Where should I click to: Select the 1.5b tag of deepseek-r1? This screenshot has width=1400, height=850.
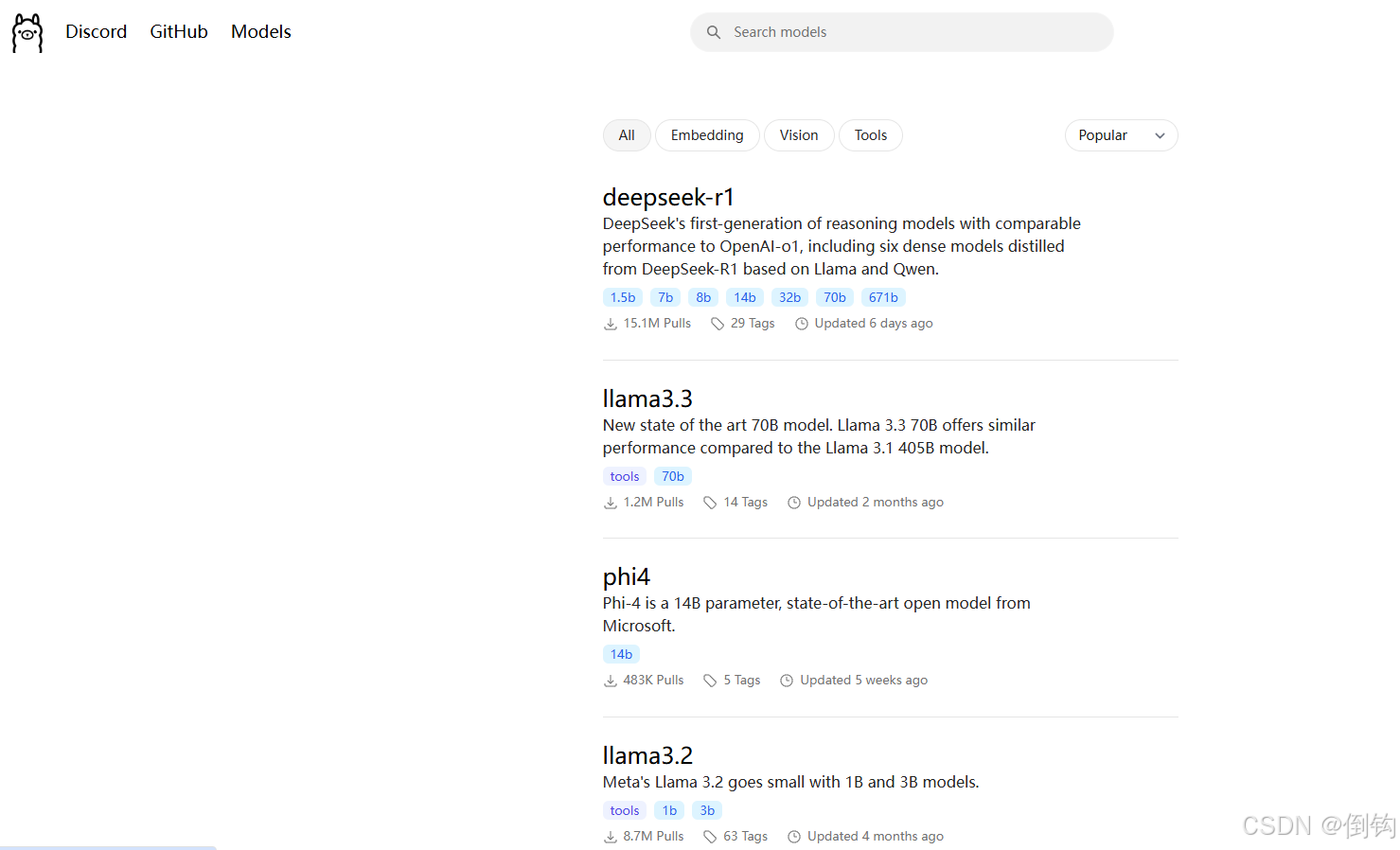pos(623,297)
